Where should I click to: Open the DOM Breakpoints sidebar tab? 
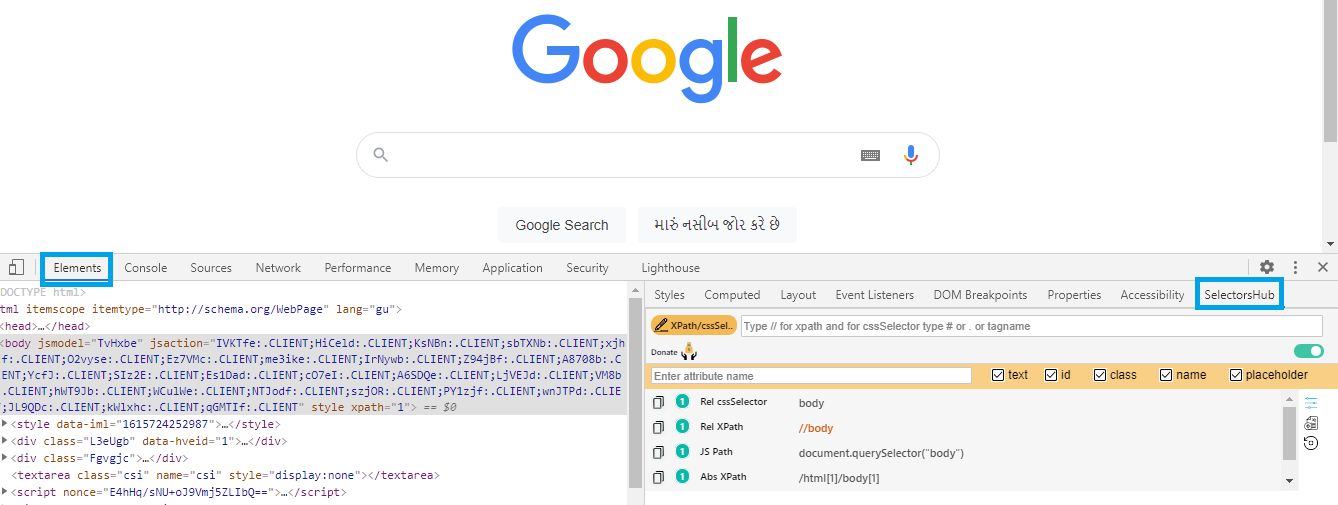(x=980, y=295)
